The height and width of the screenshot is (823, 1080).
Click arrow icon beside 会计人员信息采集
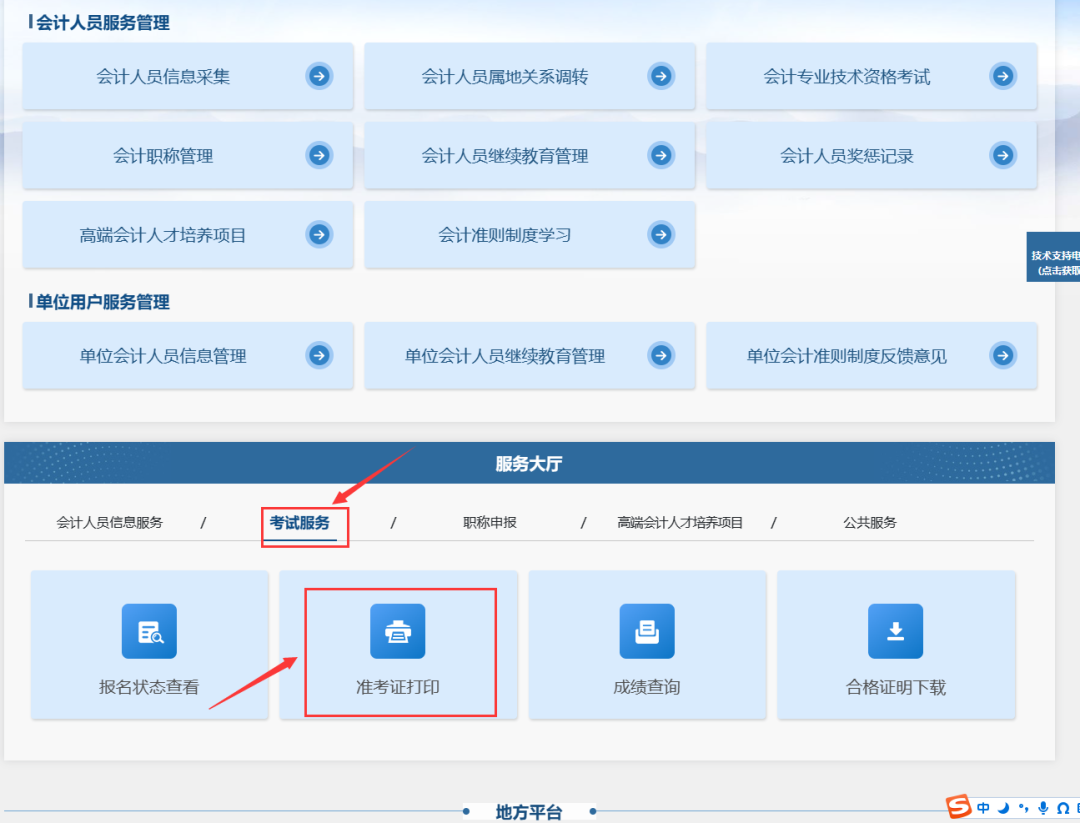319,76
